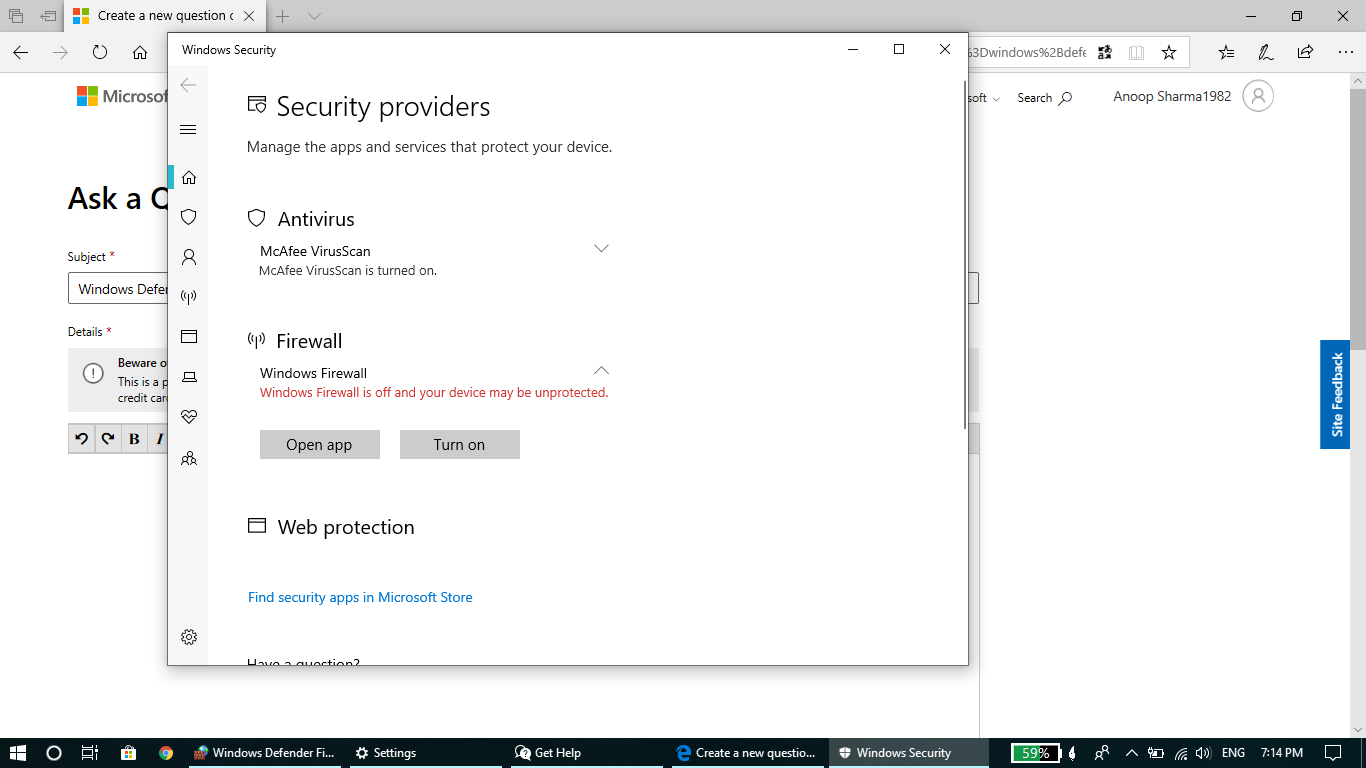Image resolution: width=1366 pixels, height=768 pixels.
Task: Go back using Windows Security back arrow
Action: (188, 86)
